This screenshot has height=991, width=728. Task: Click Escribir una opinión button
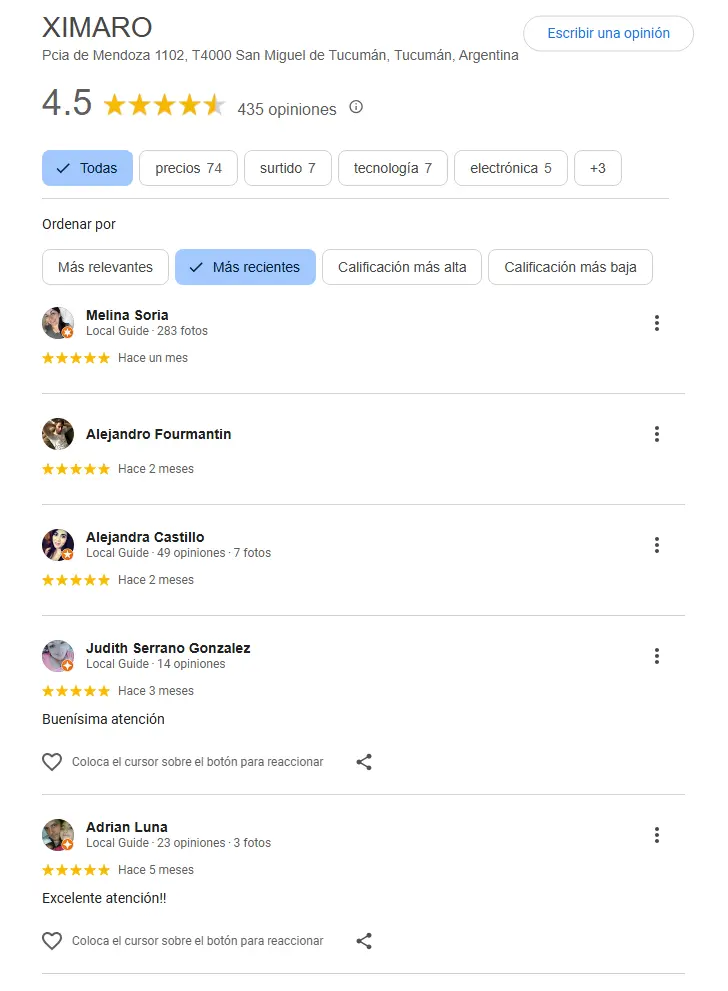click(x=608, y=33)
